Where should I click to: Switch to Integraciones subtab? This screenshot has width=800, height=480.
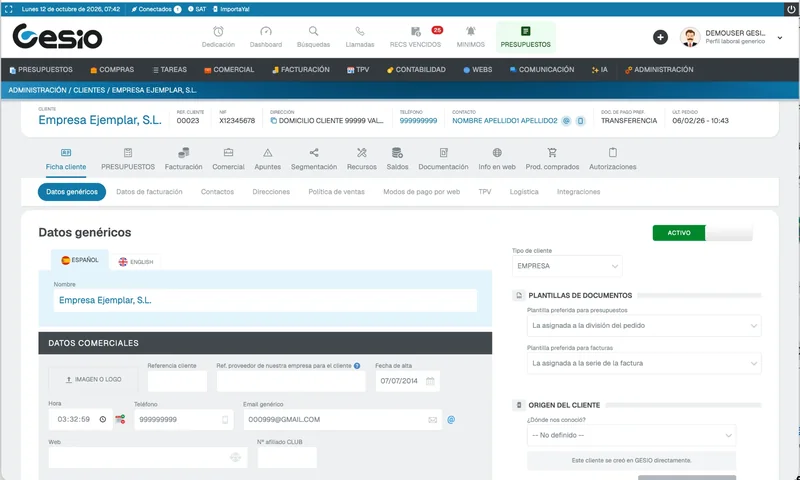click(x=579, y=192)
